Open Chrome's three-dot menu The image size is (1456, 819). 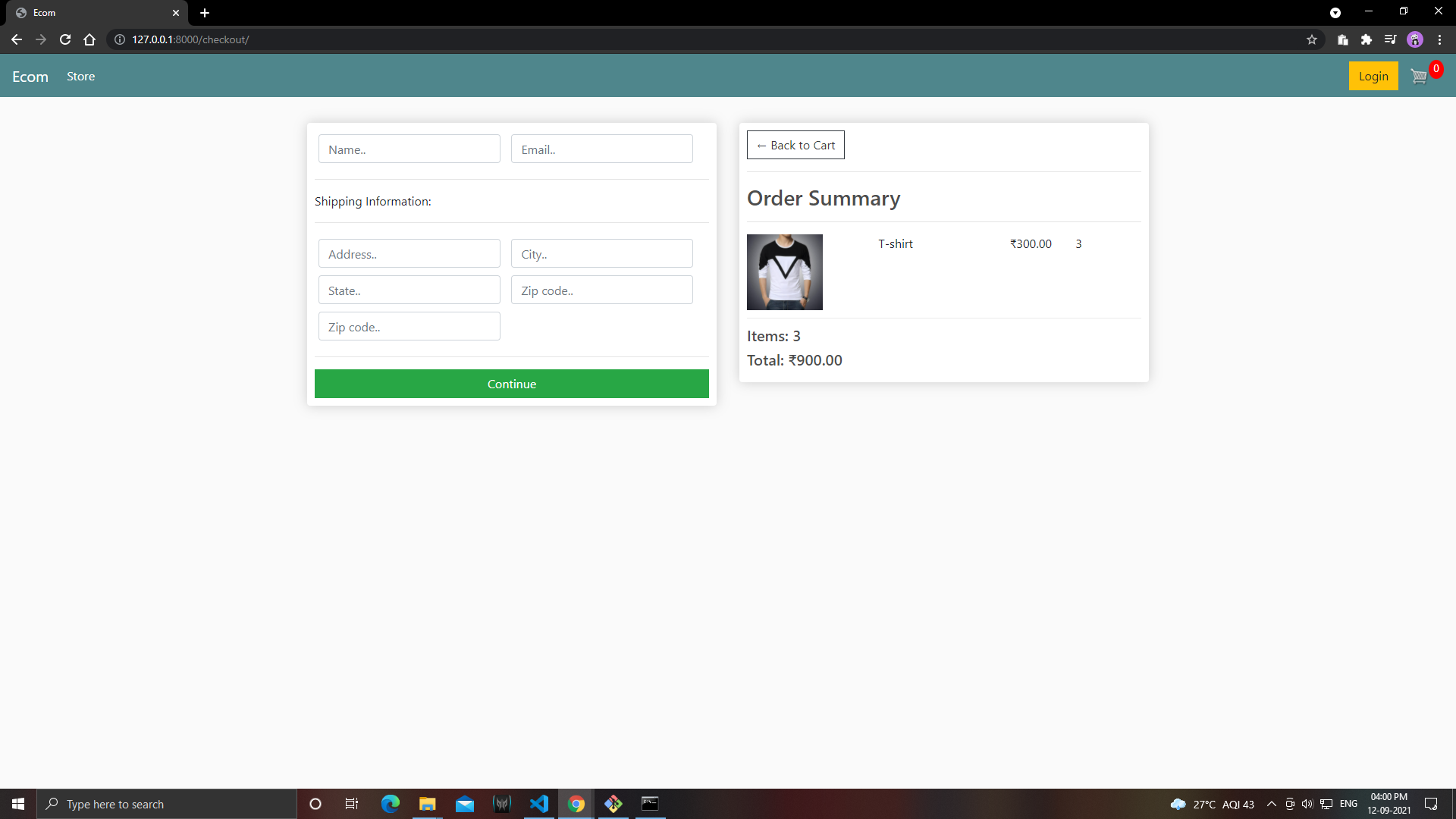coord(1440,39)
